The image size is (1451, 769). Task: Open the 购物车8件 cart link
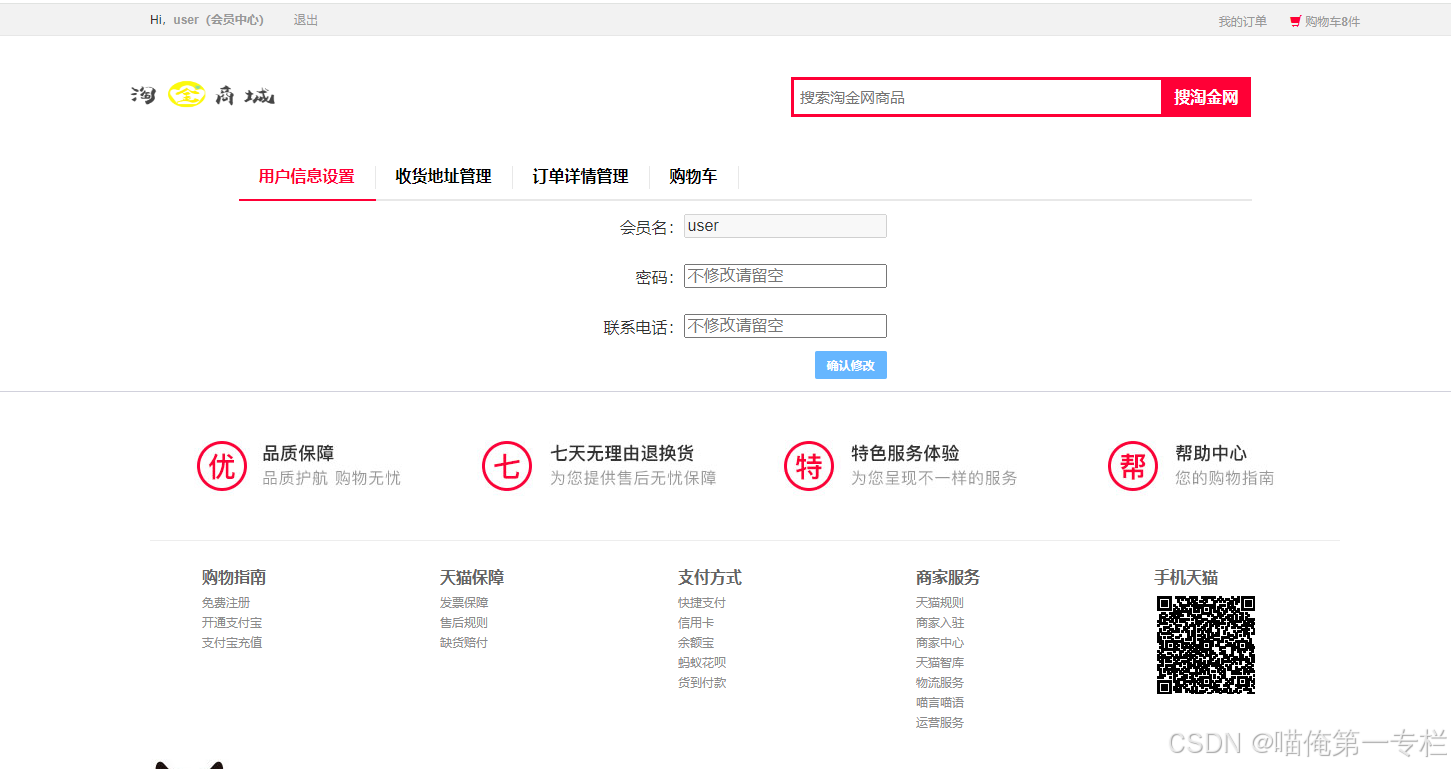point(1332,21)
